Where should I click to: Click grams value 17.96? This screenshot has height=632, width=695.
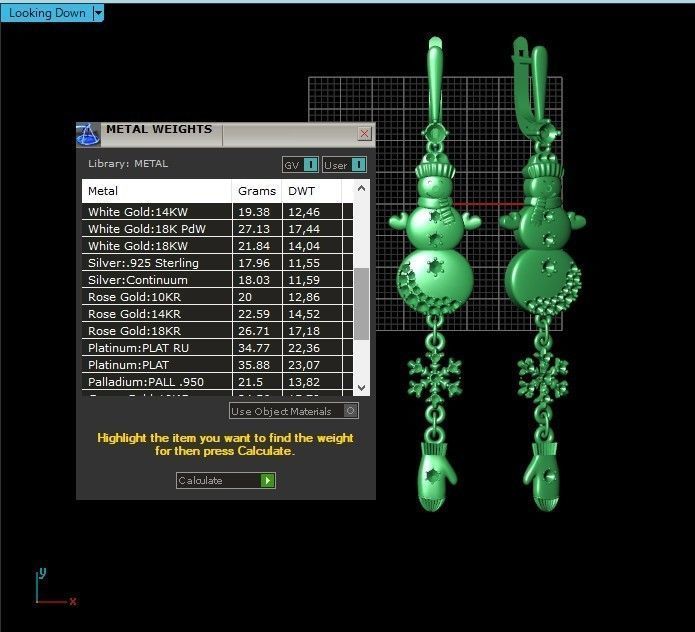[254, 263]
